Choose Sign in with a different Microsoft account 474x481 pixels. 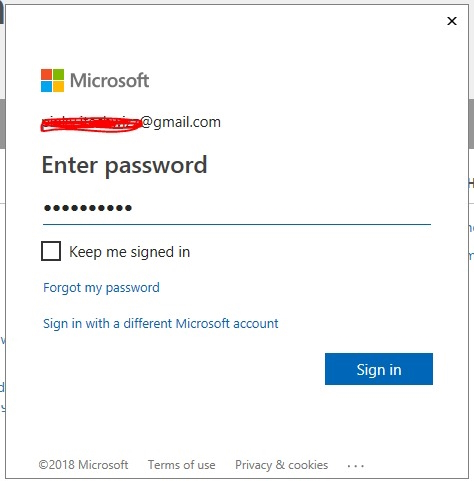tap(161, 324)
